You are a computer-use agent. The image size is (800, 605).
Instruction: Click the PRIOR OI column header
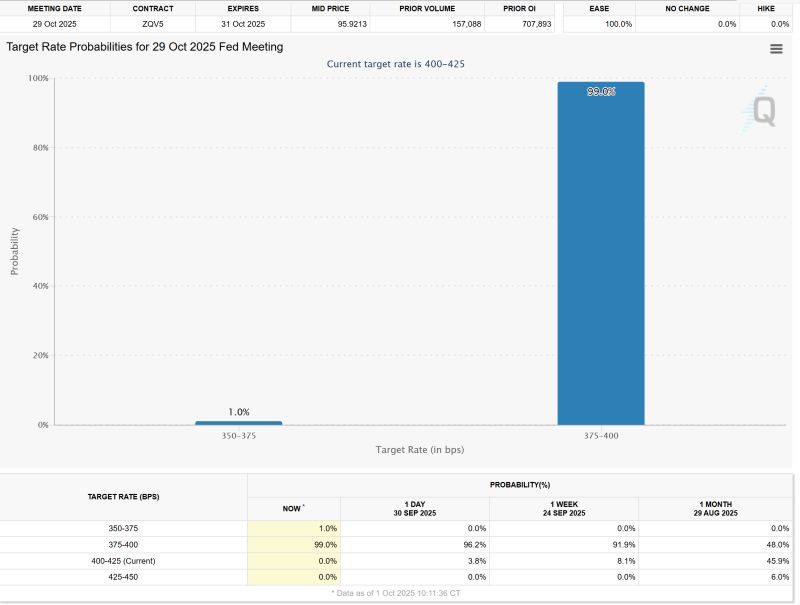[518, 8]
